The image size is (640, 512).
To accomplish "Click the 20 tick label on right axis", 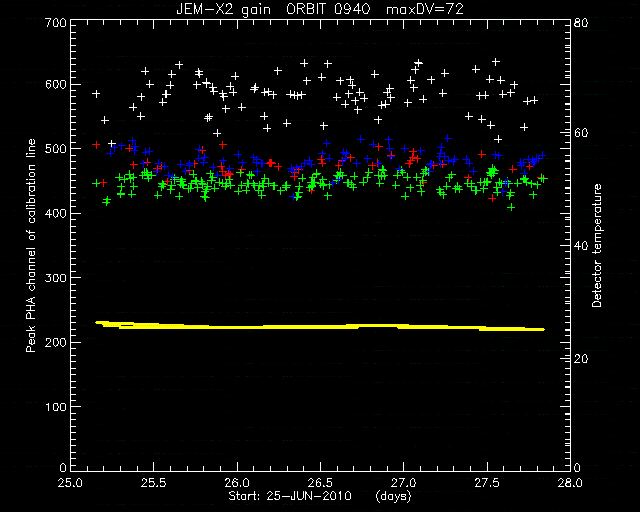I will point(580,358).
